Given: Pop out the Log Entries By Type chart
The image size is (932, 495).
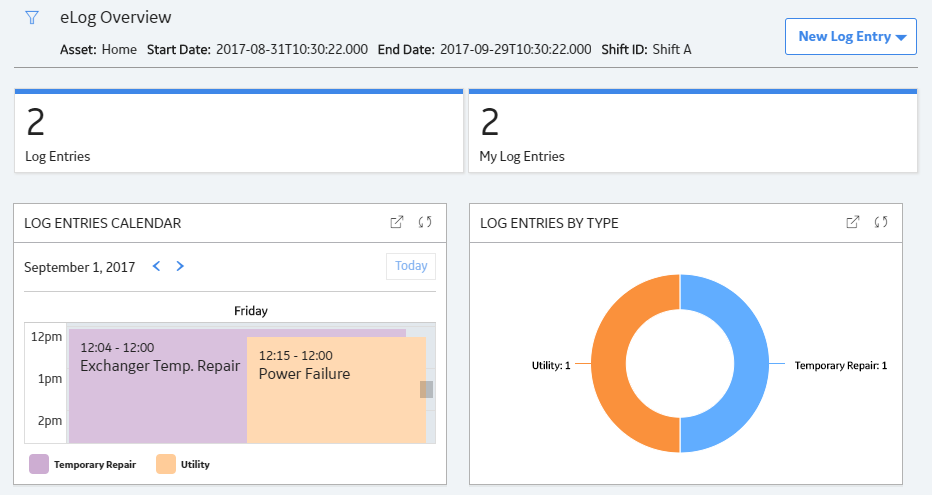Looking at the screenshot, I should click(852, 222).
